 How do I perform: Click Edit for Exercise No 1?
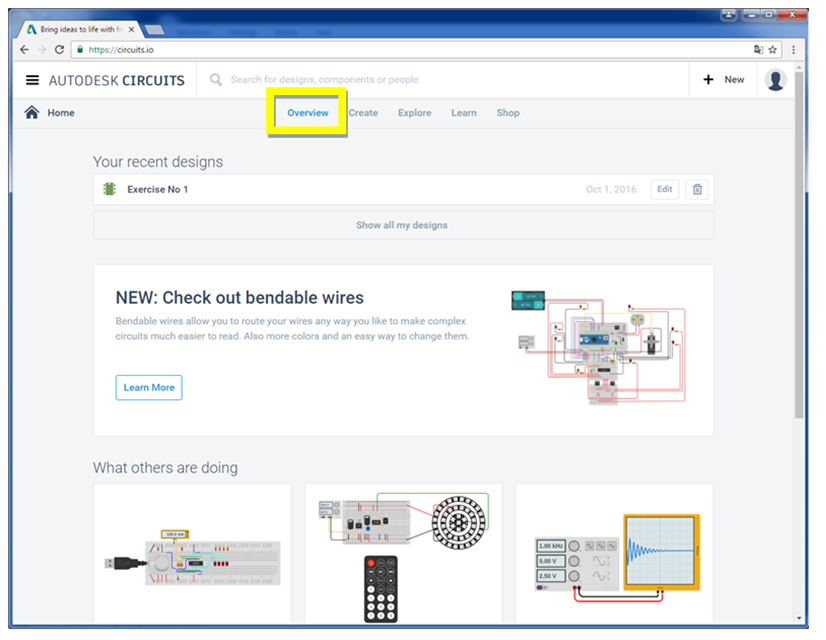664,189
